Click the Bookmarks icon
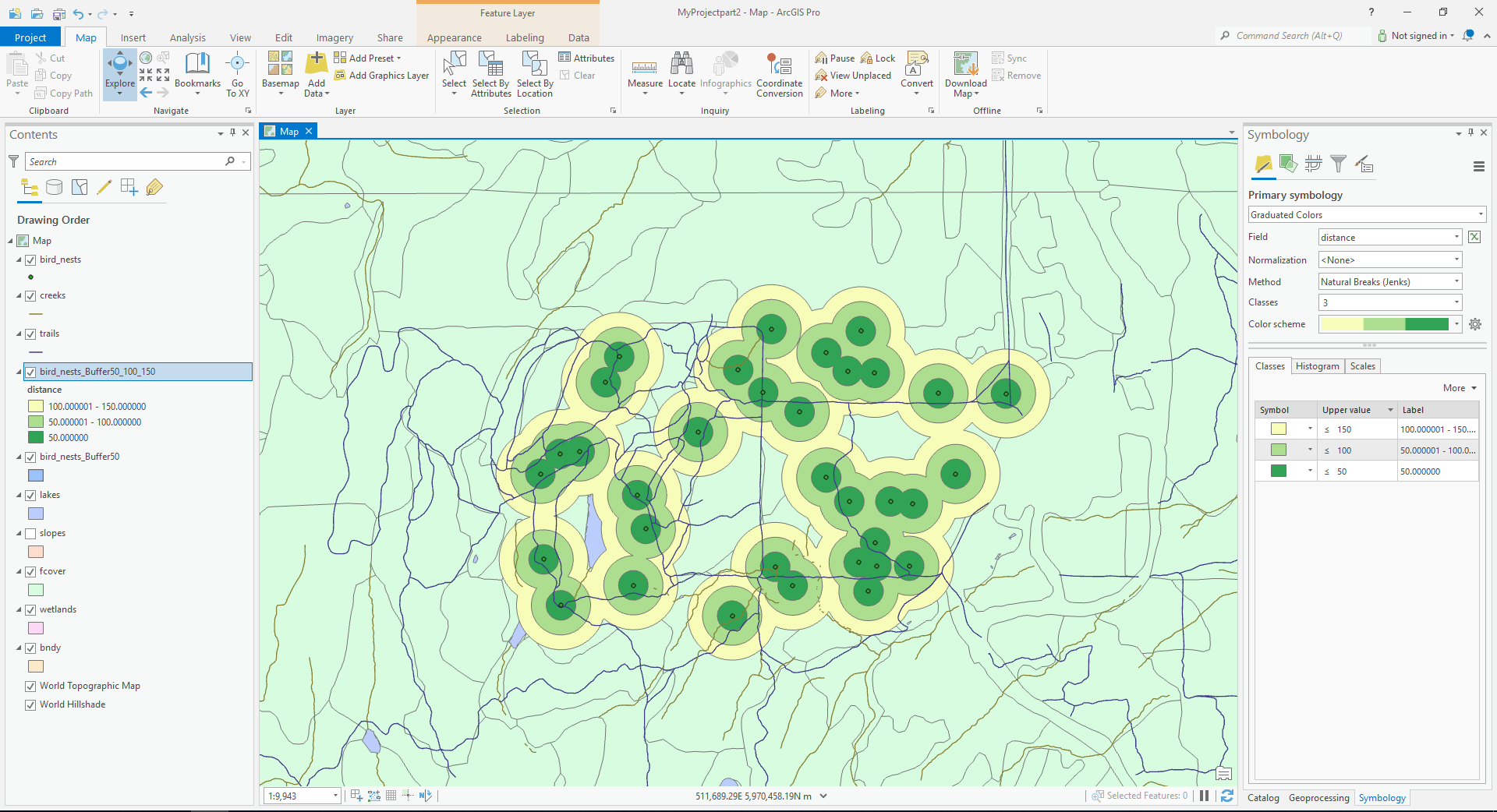The image size is (1497, 812). pyautogui.click(x=197, y=66)
